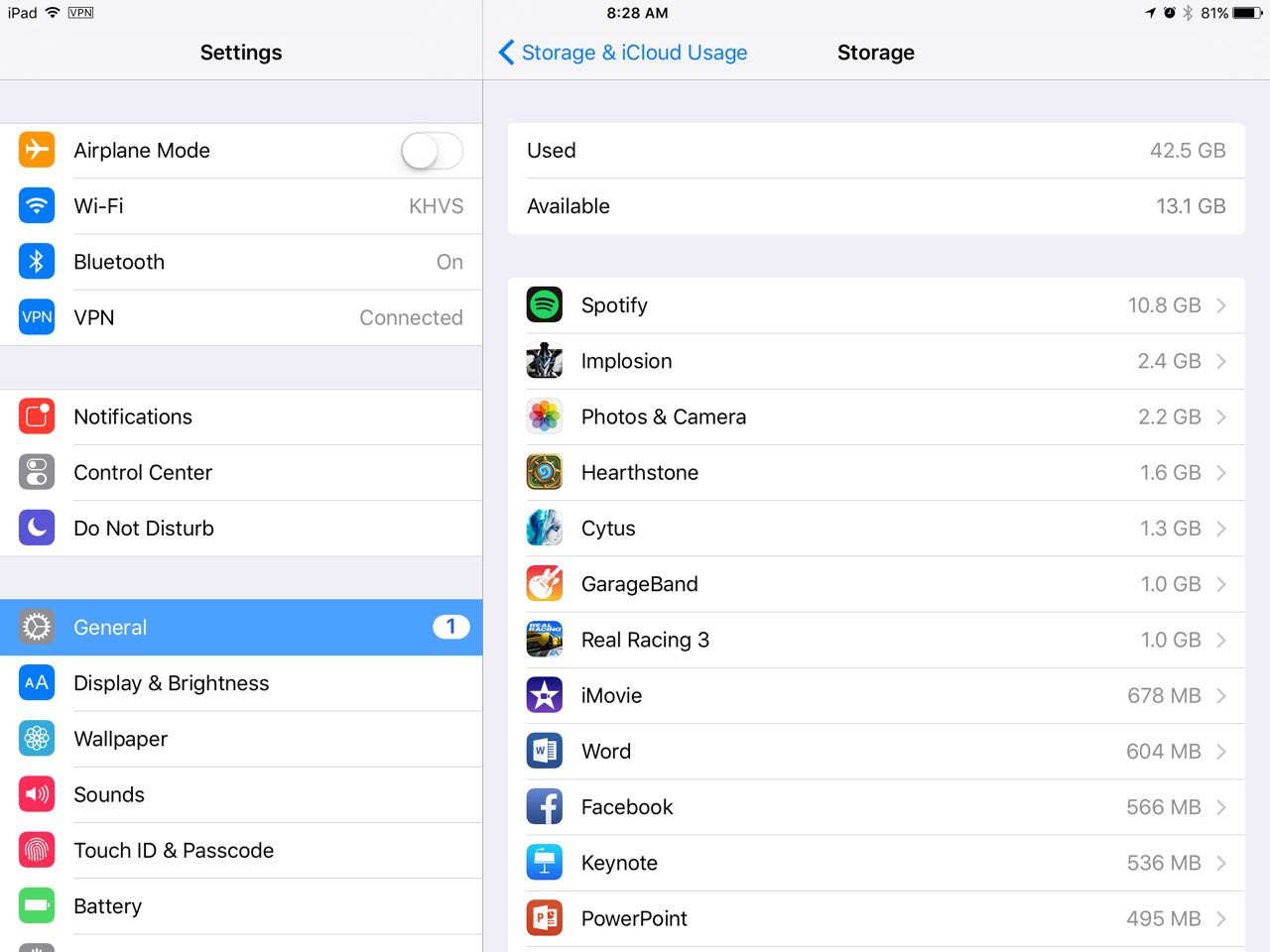
Task: Tap the Facebook app icon
Action: pyautogui.click(x=545, y=806)
